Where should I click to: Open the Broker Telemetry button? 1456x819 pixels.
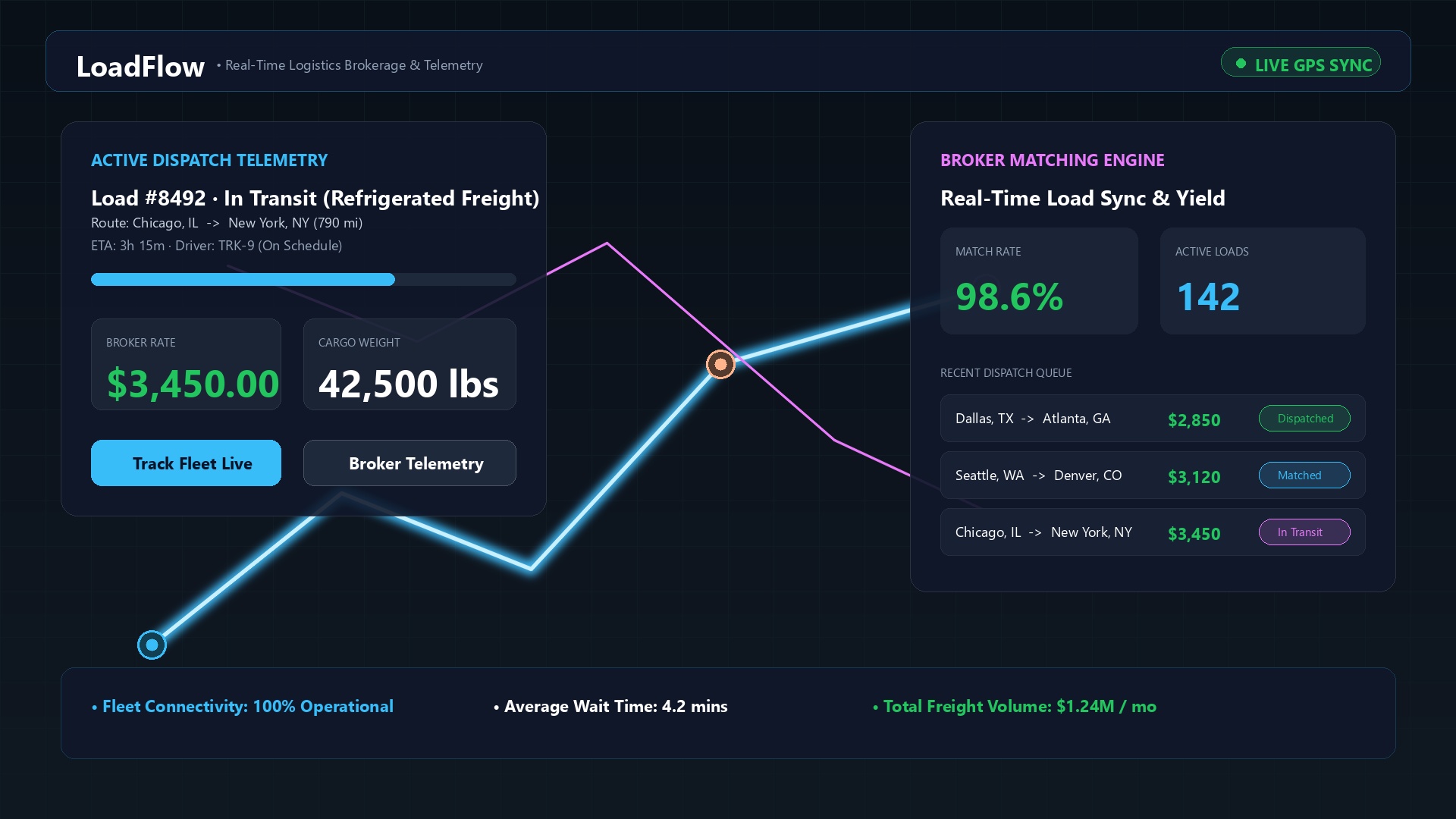tap(409, 463)
